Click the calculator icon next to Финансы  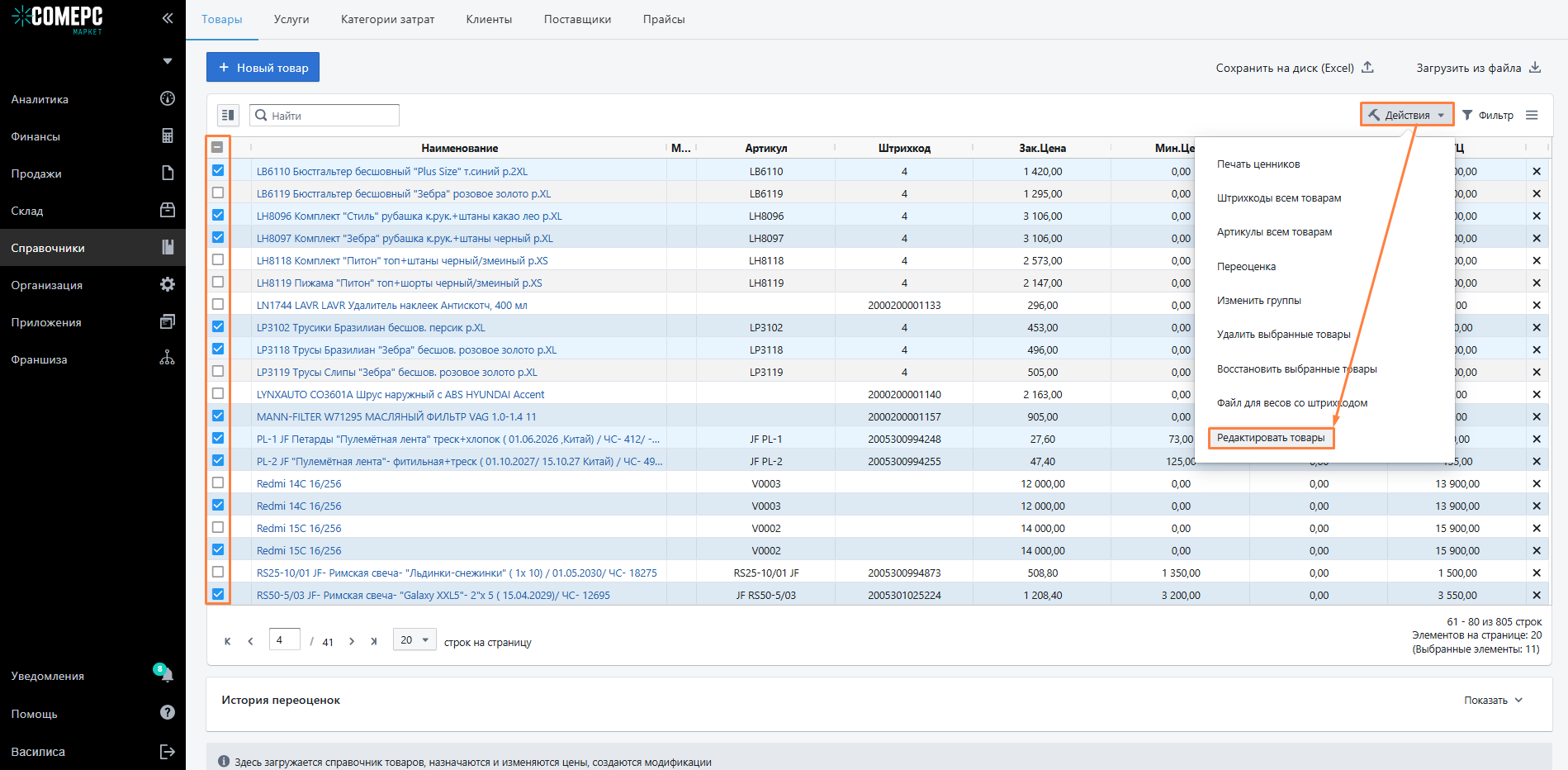(168, 136)
